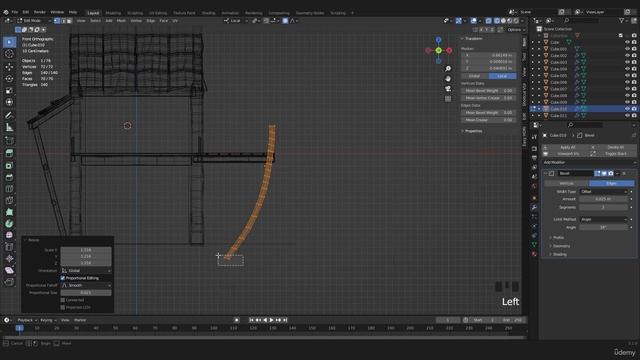Image resolution: width=640 pixels, height=360 pixels.
Task: Open the Vertex menu in viewport header
Action: pos(136,20)
